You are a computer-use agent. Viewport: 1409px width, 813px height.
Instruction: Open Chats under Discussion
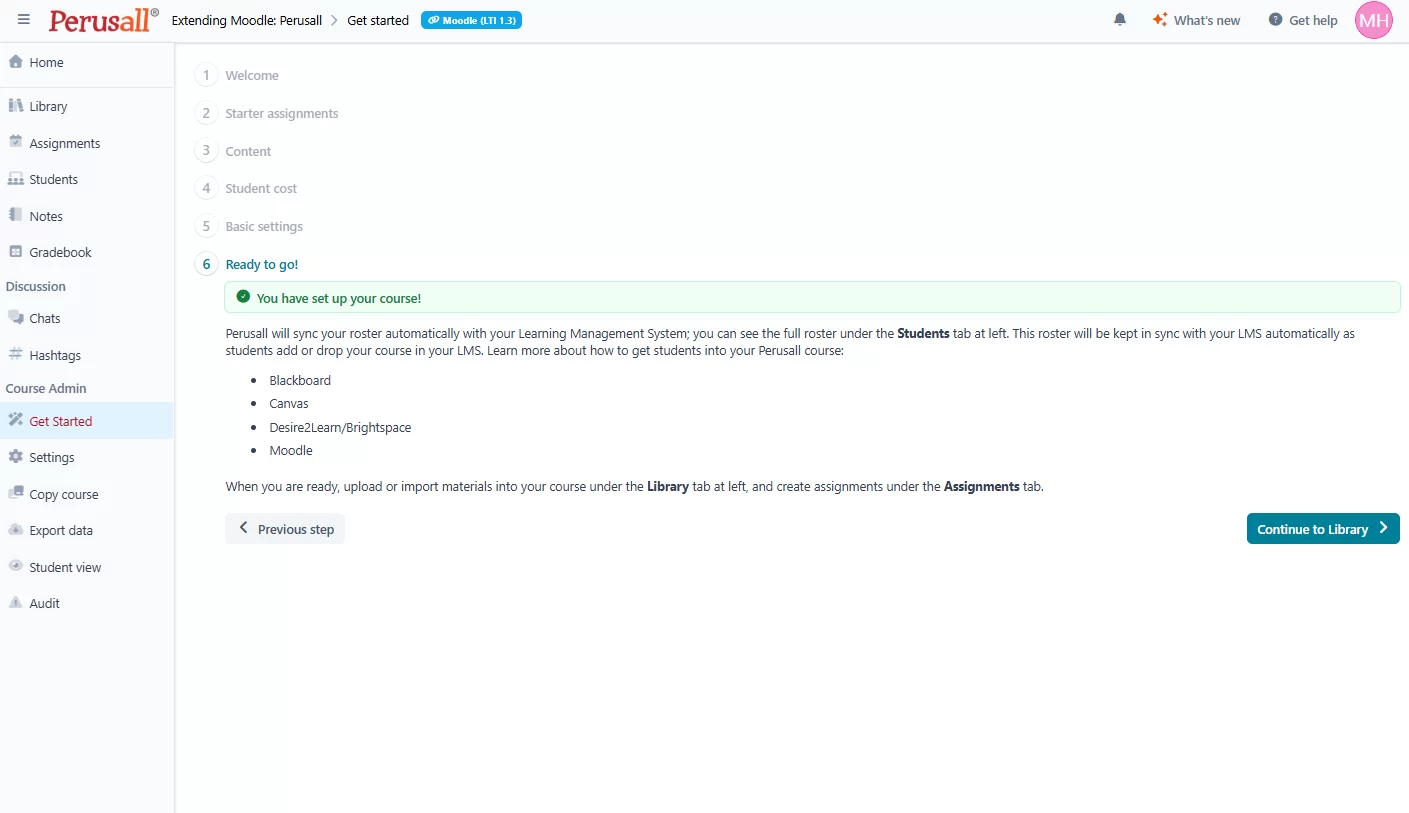[45, 318]
